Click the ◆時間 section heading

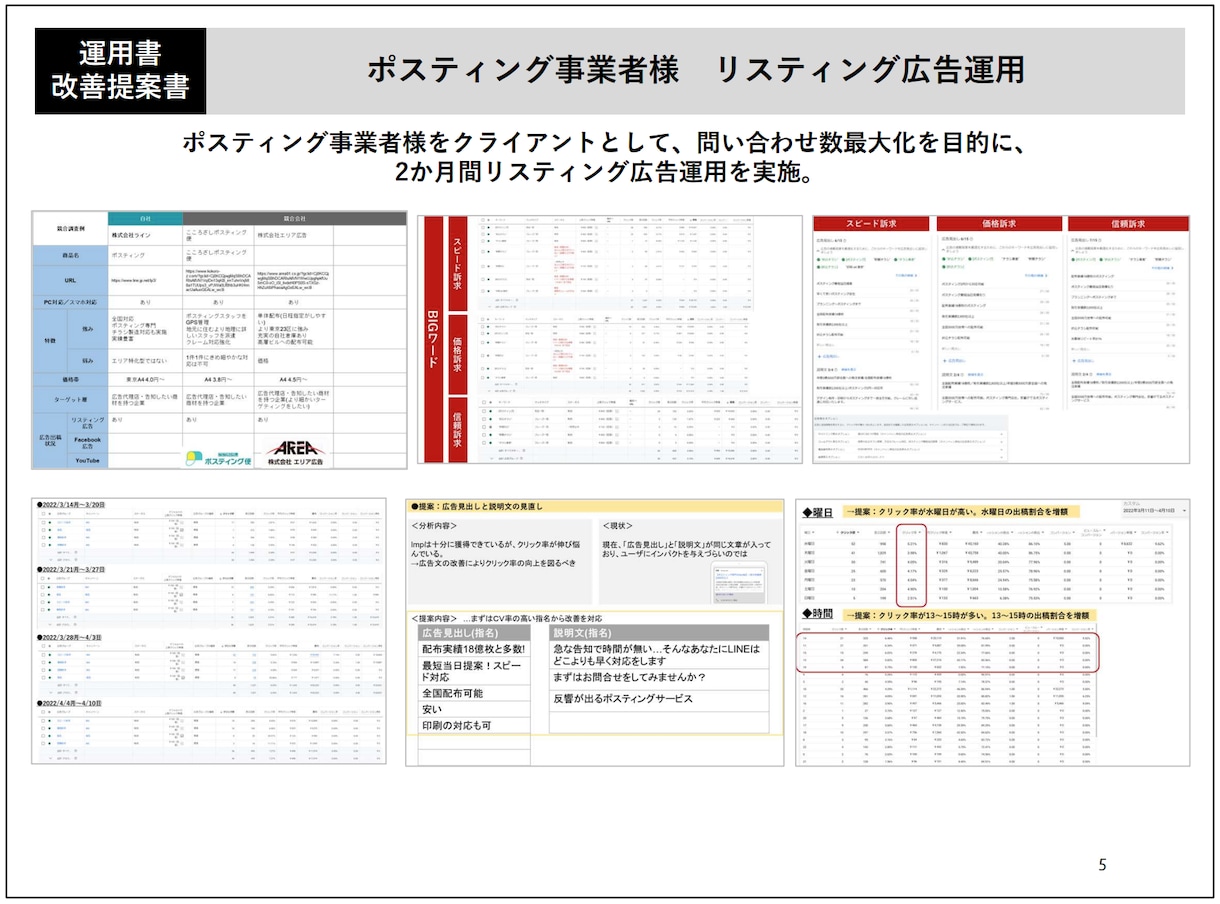tap(819, 615)
